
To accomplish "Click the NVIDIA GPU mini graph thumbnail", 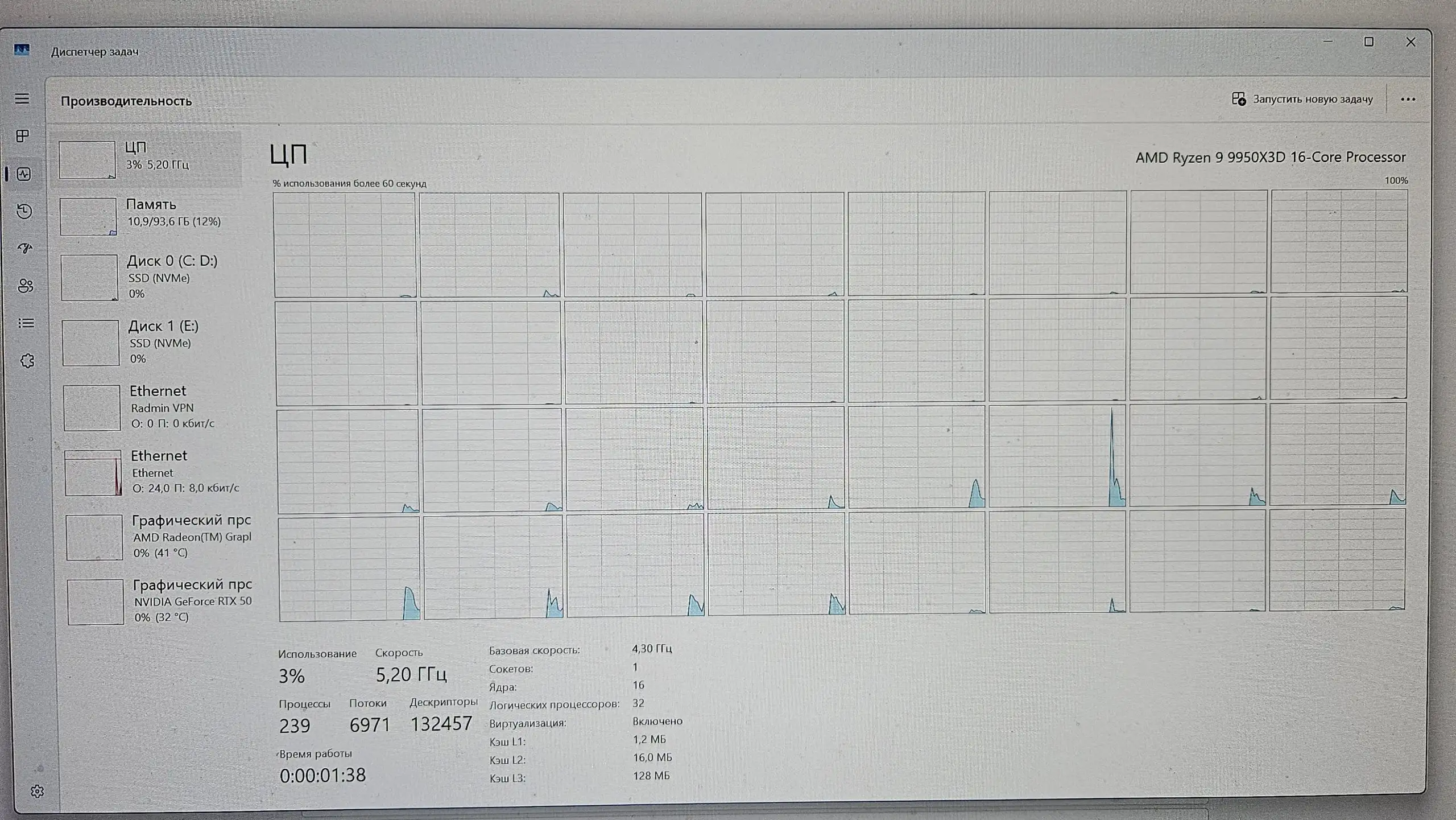I will [x=96, y=602].
